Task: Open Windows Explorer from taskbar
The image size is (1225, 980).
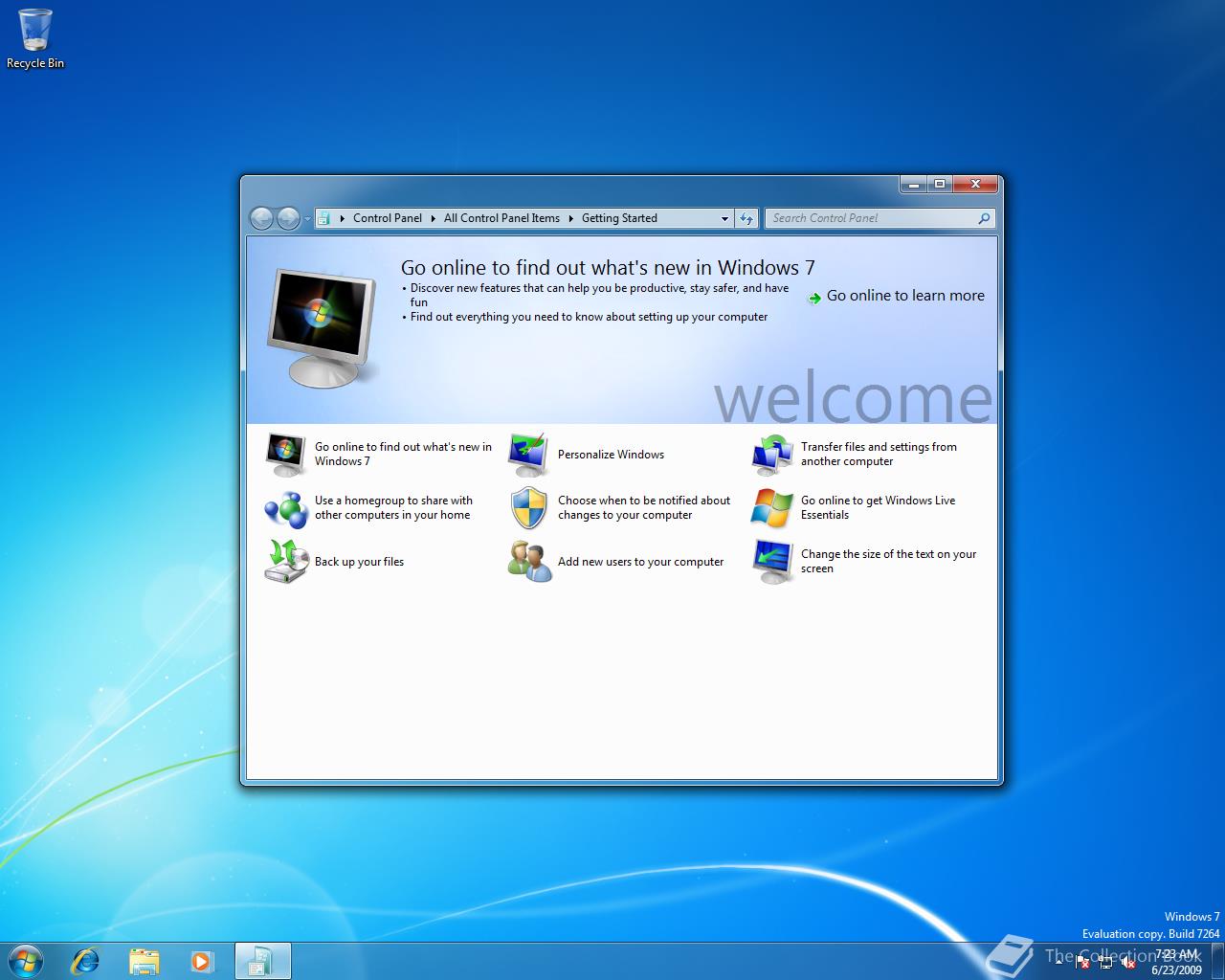Action: click(x=144, y=961)
